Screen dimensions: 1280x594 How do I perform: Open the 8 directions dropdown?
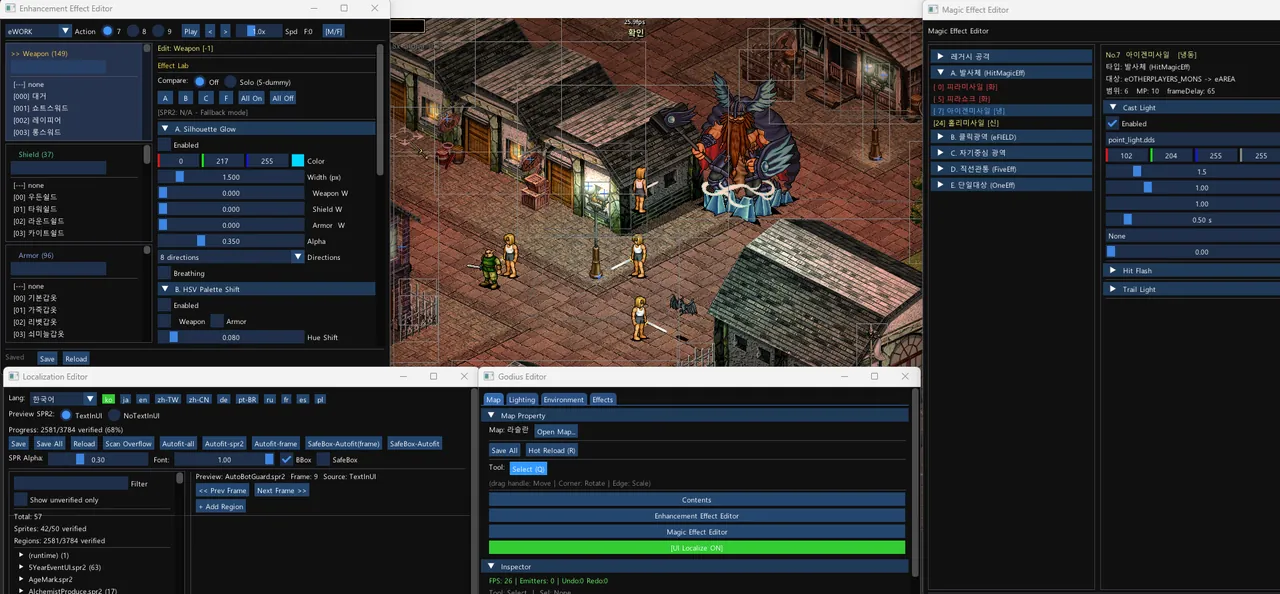pyautogui.click(x=230, y=257)
